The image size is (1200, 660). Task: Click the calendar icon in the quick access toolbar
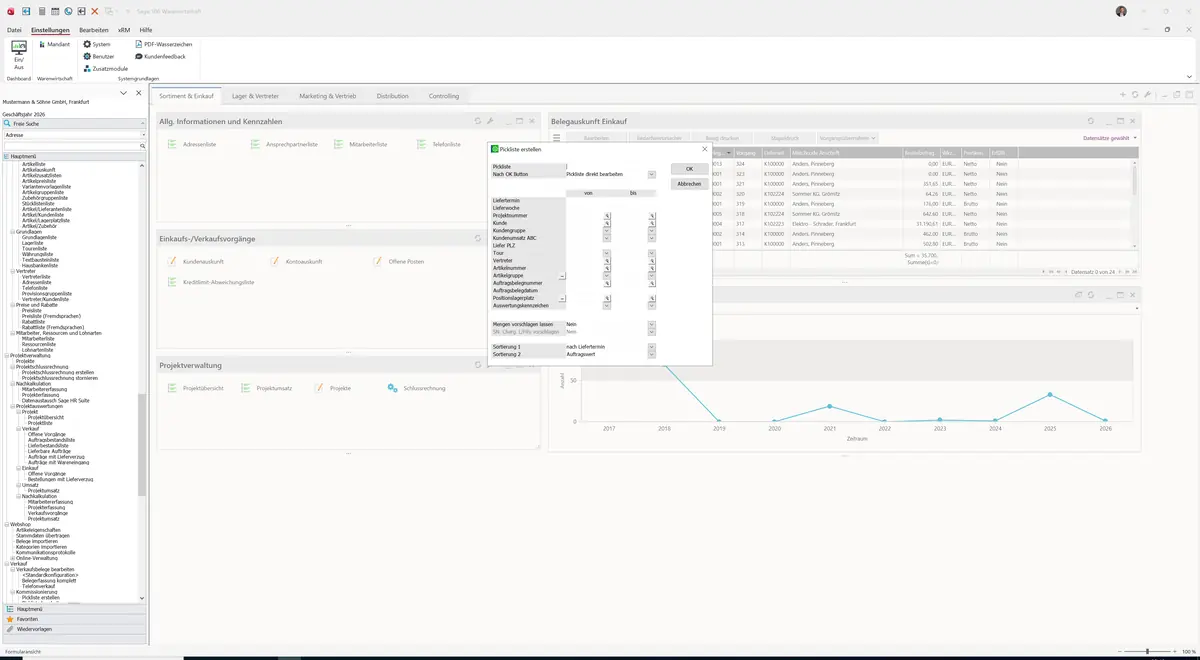tap(55, 11)
